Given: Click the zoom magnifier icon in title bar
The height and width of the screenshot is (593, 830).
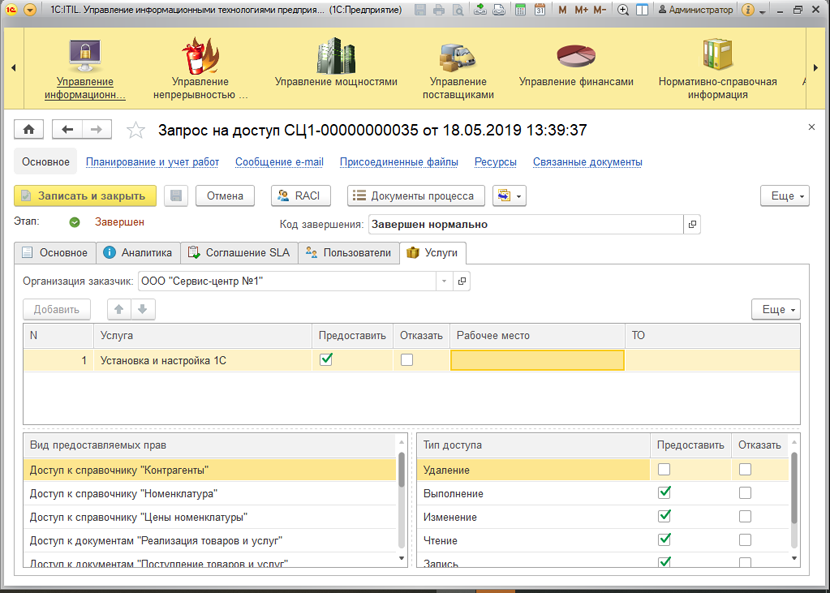Looking at the screenshot, I should pyautogui.click(x=623, y=10).
